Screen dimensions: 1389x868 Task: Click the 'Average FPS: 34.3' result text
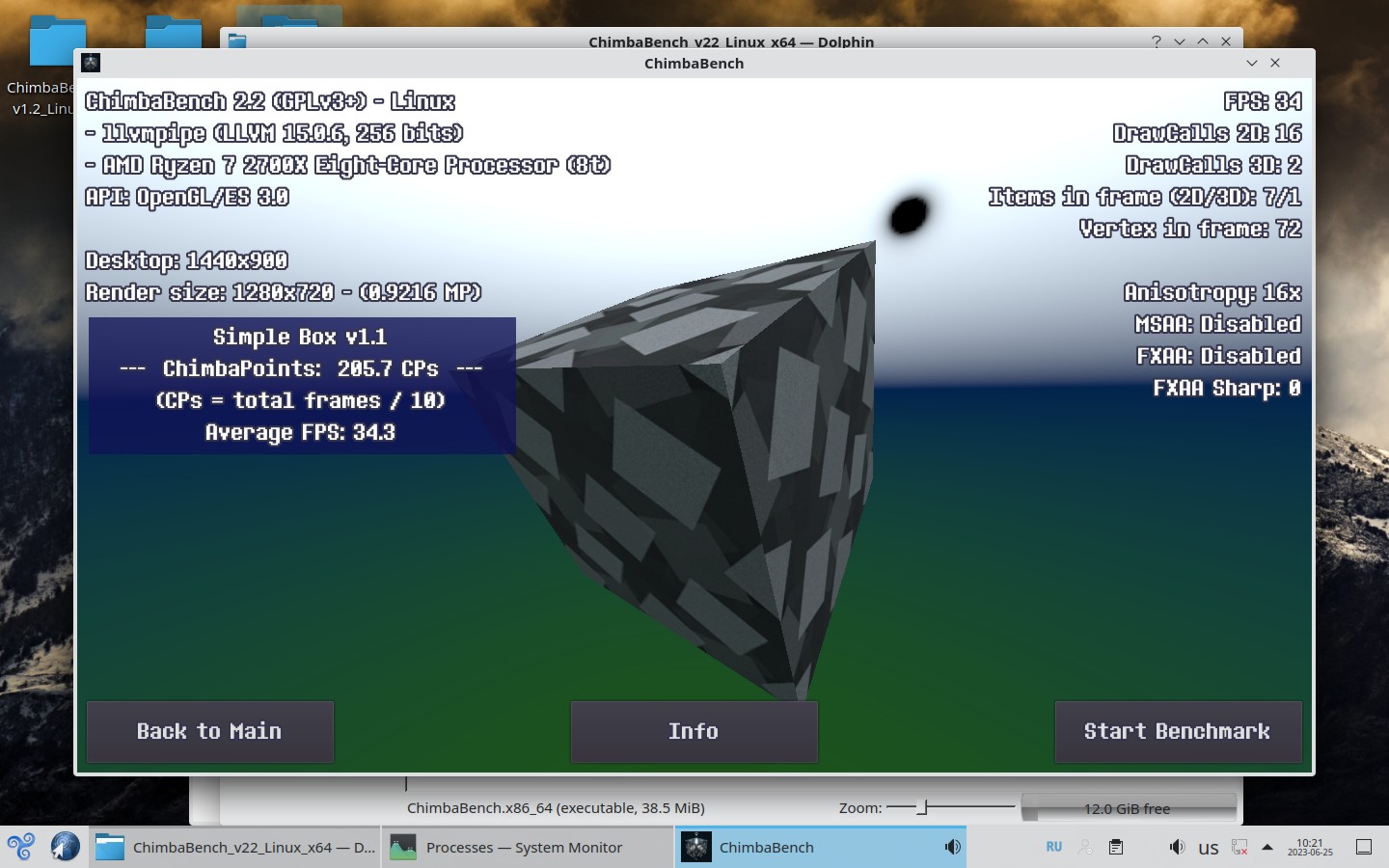click(x=300, y=432)
